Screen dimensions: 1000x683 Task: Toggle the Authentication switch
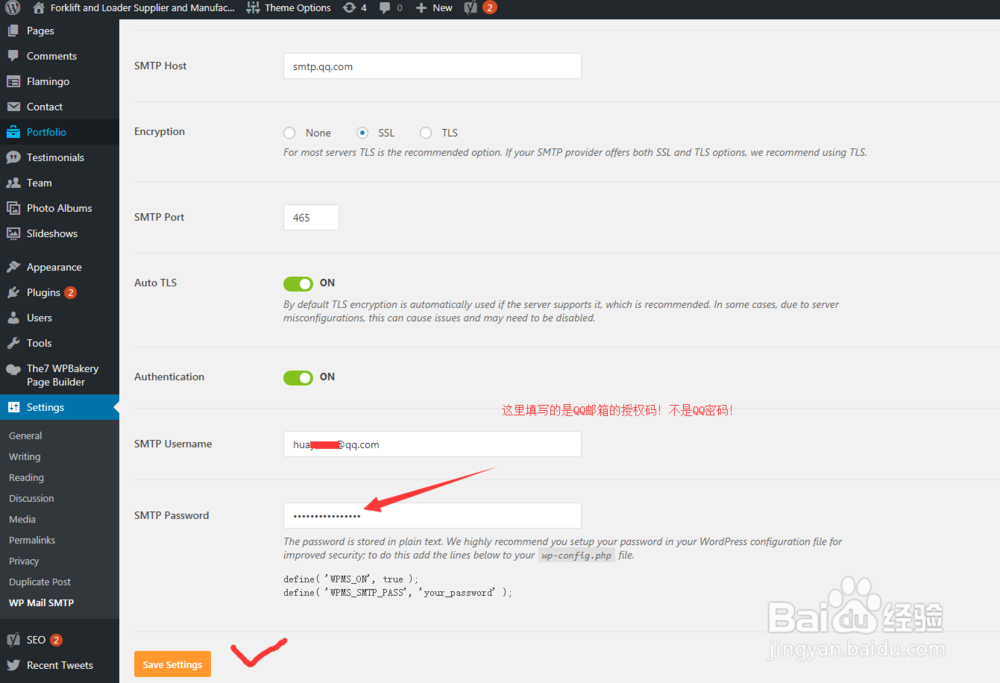(298, 378)
